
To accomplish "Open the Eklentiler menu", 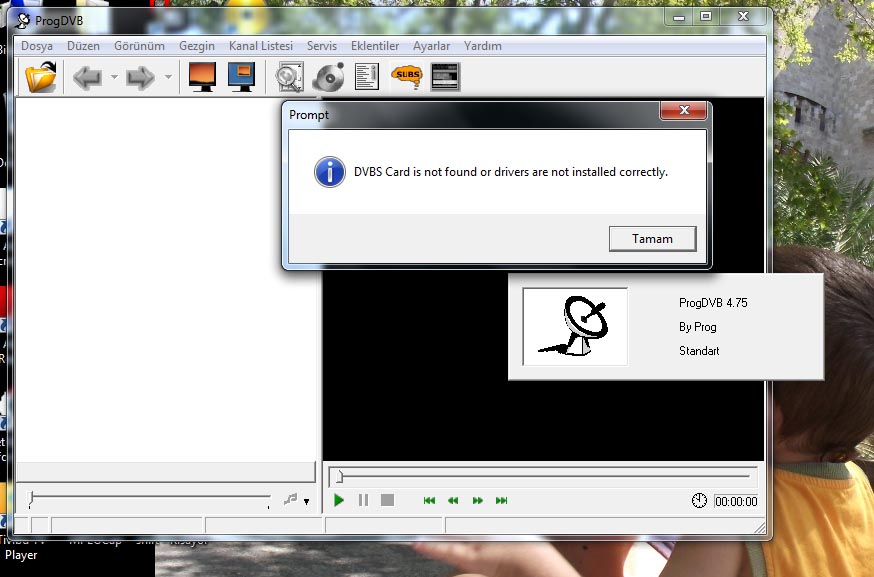I will 375,46.
